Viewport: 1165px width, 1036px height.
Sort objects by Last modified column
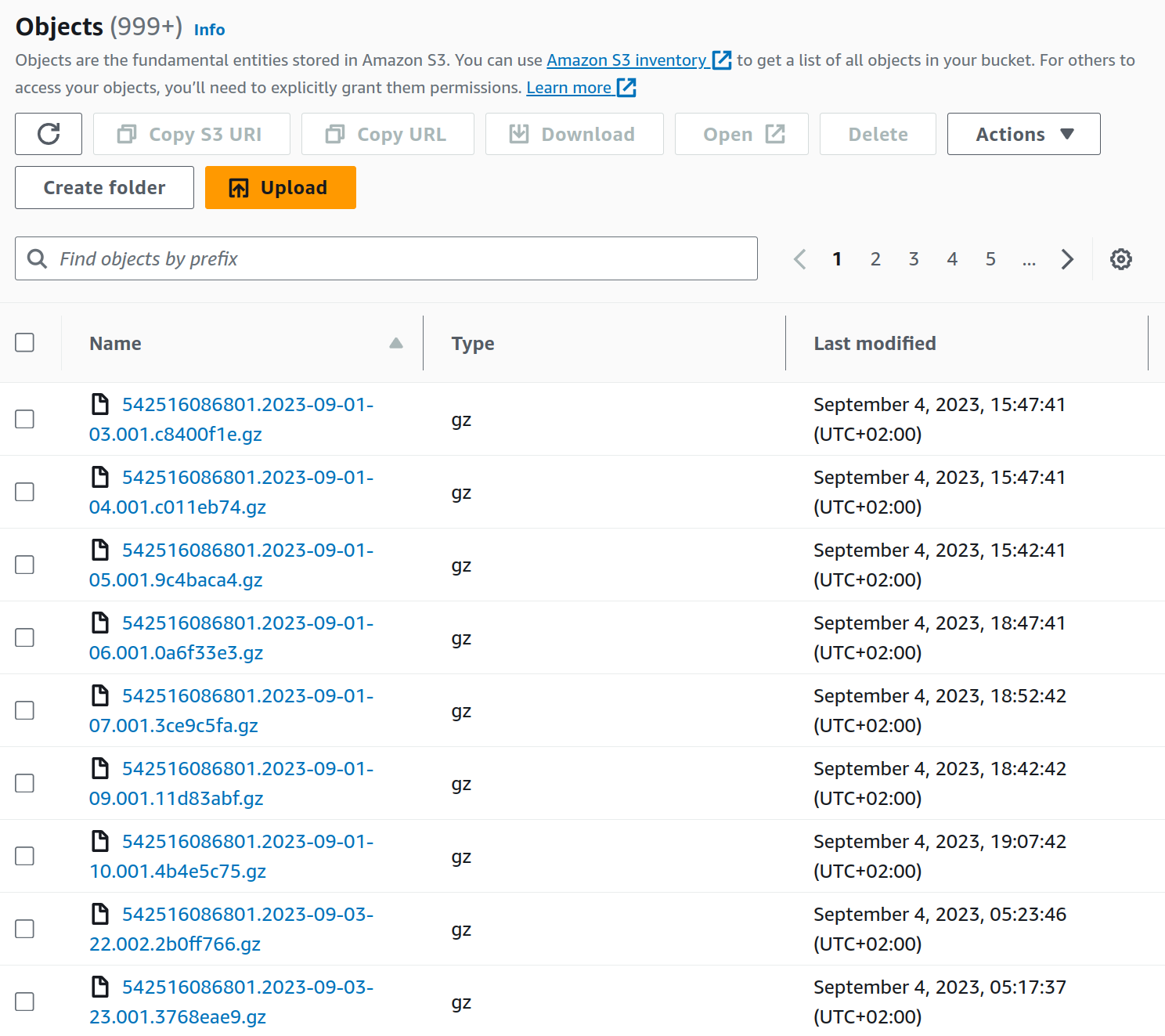coord(875,343)
